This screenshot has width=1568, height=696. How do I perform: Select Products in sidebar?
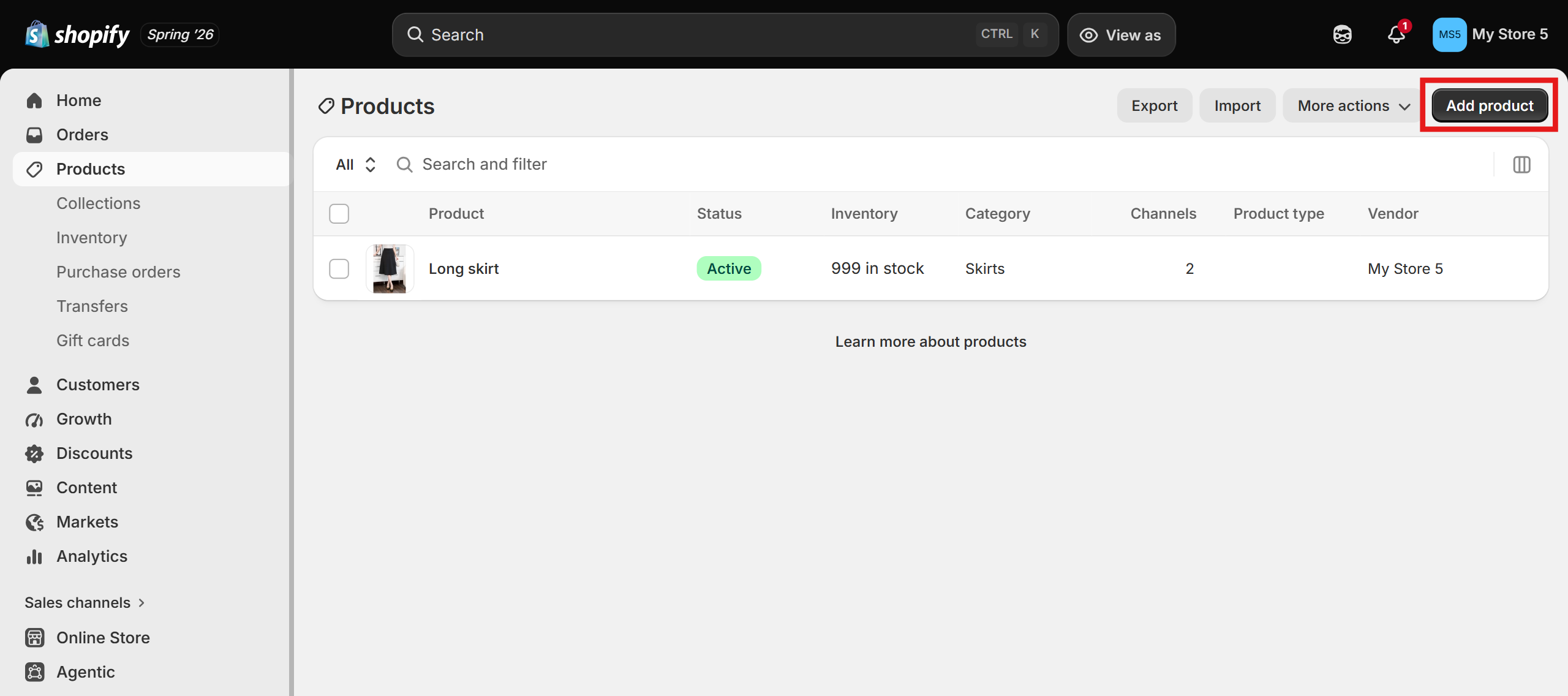click(151, 169)
